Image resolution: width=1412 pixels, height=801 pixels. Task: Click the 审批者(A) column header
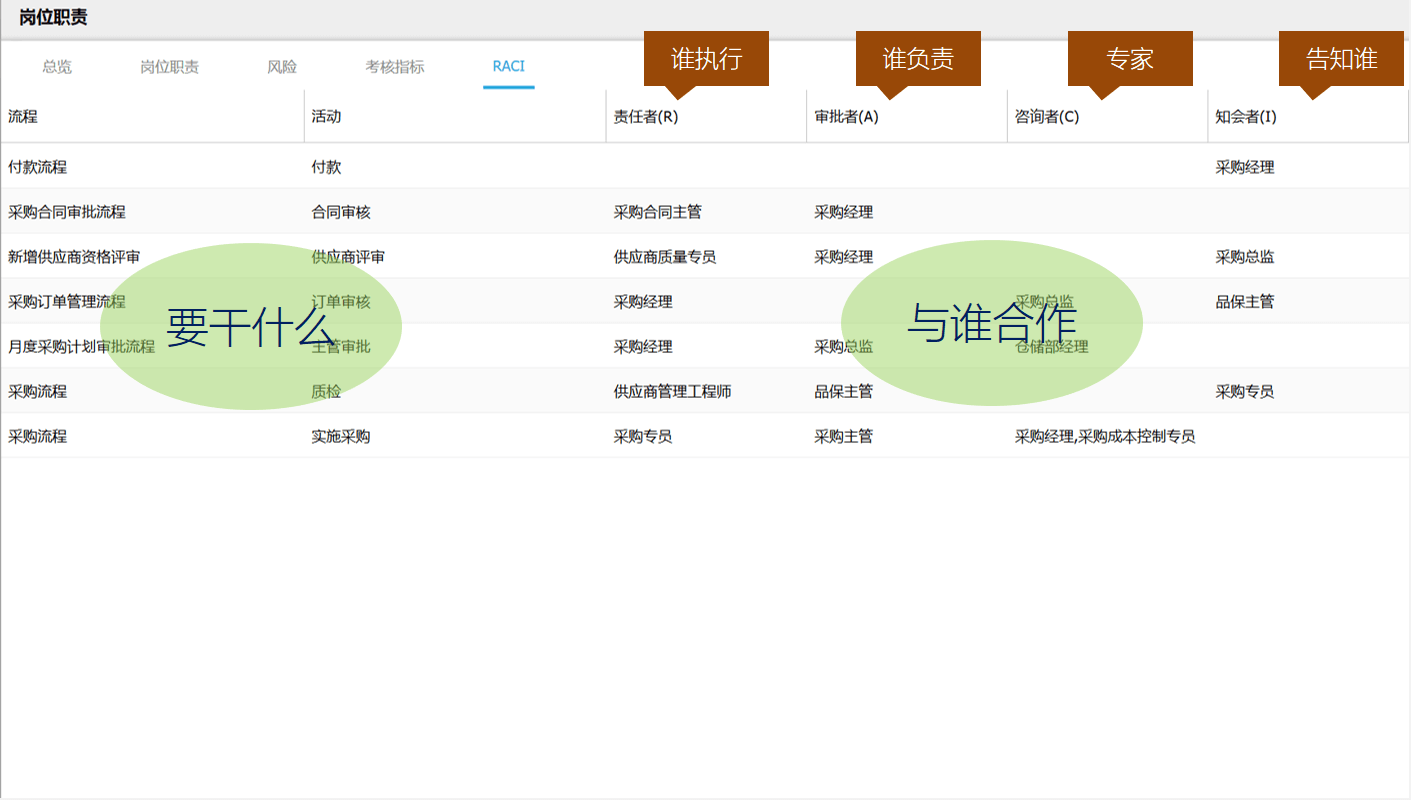click(x=846, y=117)
